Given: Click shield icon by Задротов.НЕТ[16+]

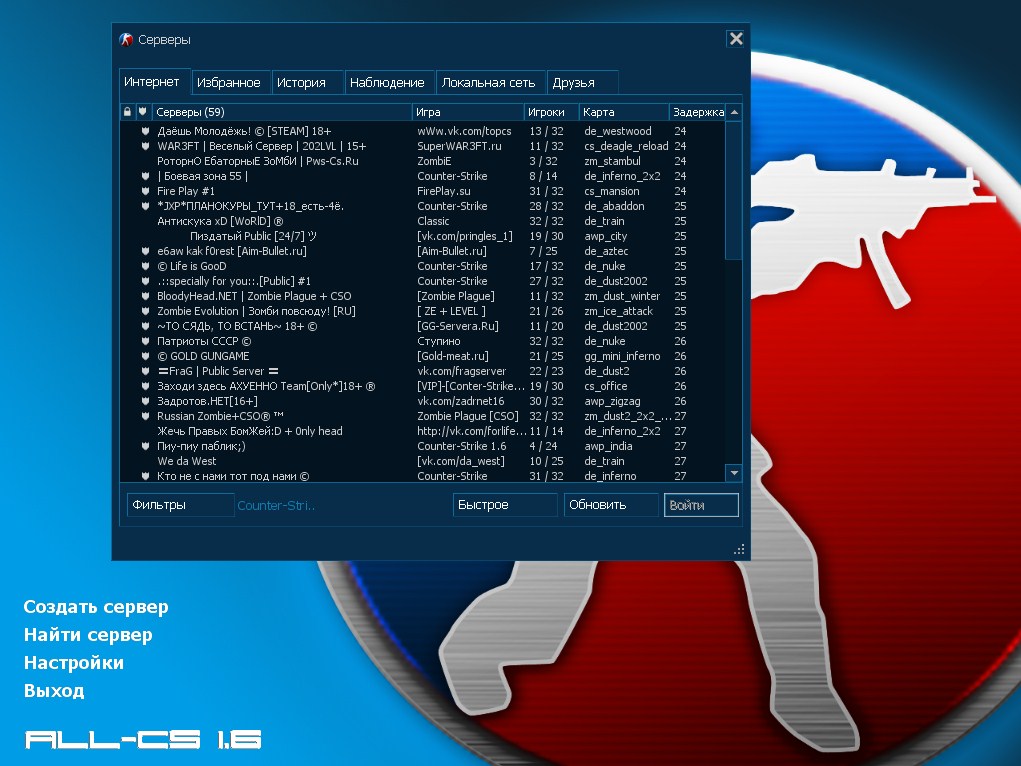Looking at the screenshot, I should pyautogui.click(x=146, y=401).
